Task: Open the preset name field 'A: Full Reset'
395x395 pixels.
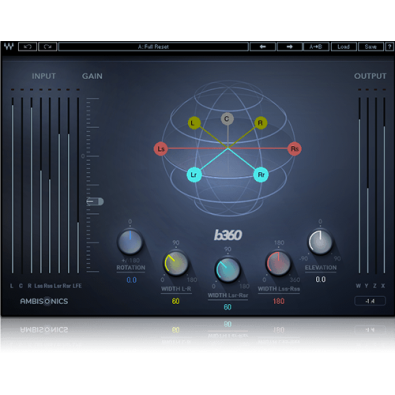Action: [153, 47]
